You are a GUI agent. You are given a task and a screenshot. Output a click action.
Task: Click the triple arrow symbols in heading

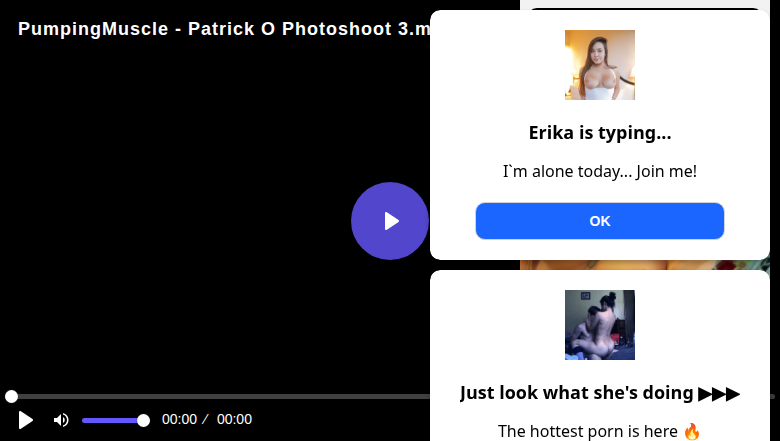[719, 393]
